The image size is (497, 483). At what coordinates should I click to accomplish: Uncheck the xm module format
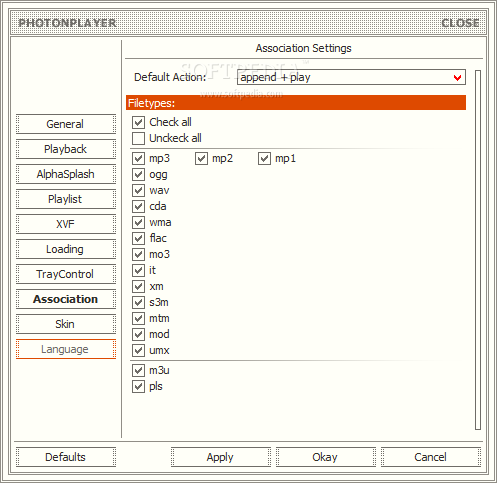point(138,286)
